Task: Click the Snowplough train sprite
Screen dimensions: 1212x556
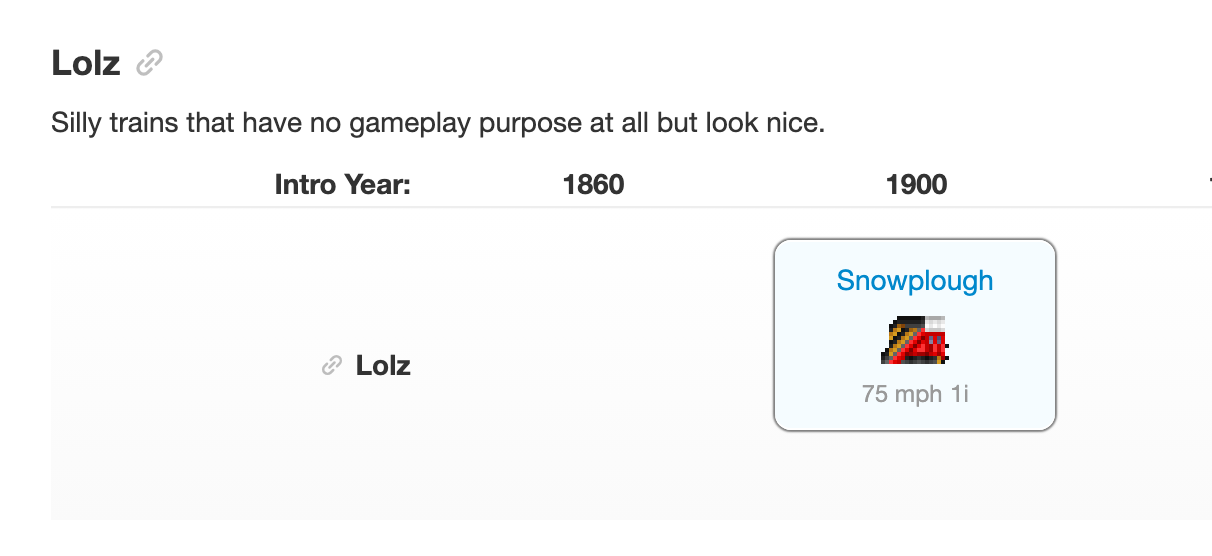Action: click(915, 339)
